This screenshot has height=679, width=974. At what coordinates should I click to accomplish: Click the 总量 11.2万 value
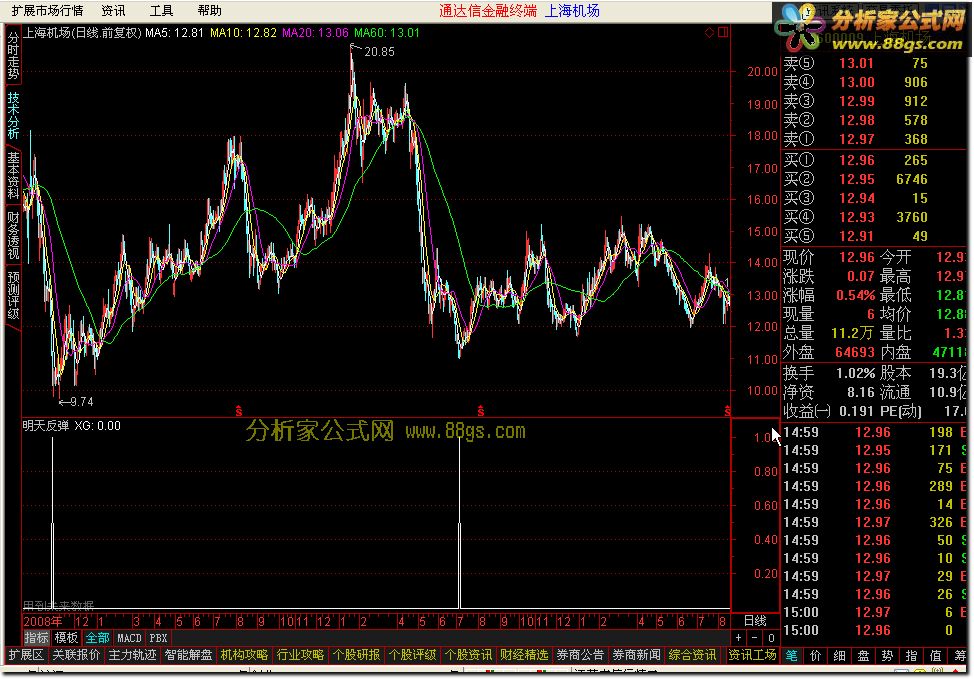(852, 334)
